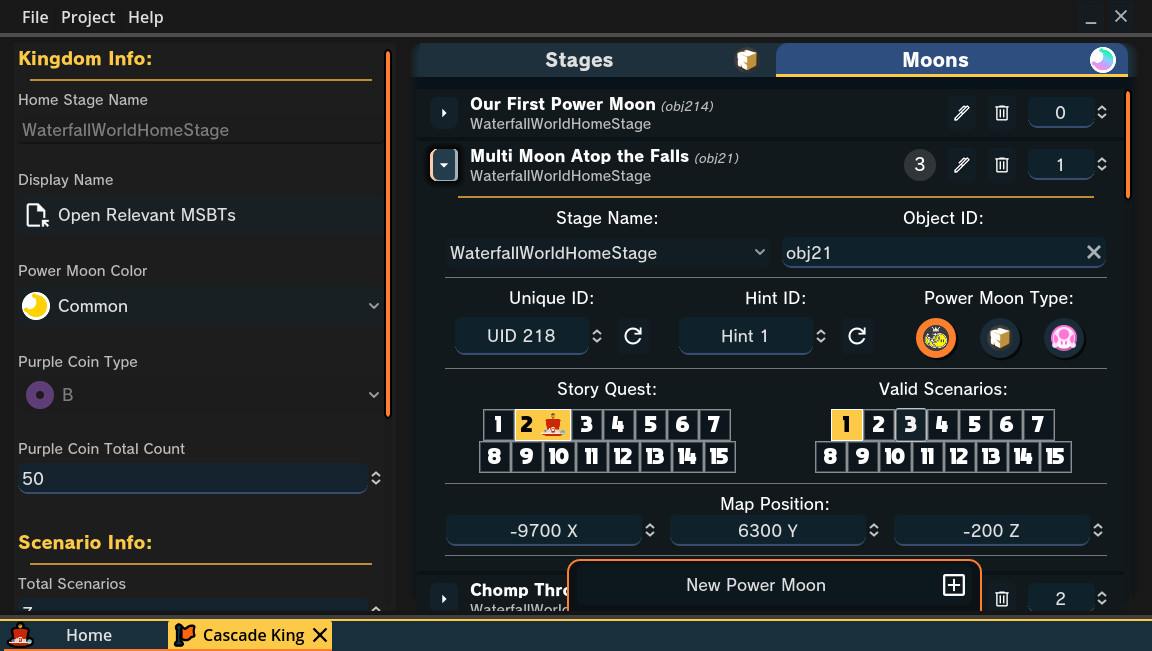Viewport: 1152px width, 651px height.
Task: Expand Our First Power Moon details
Action: pos(443,112)
